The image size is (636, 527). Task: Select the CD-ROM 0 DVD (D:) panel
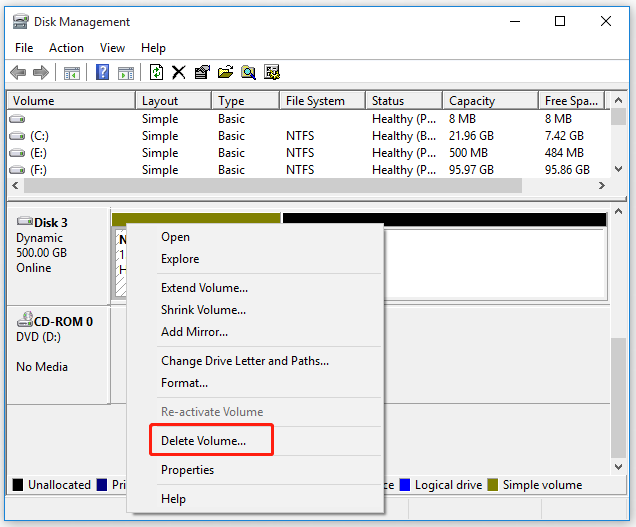point(58,355)
